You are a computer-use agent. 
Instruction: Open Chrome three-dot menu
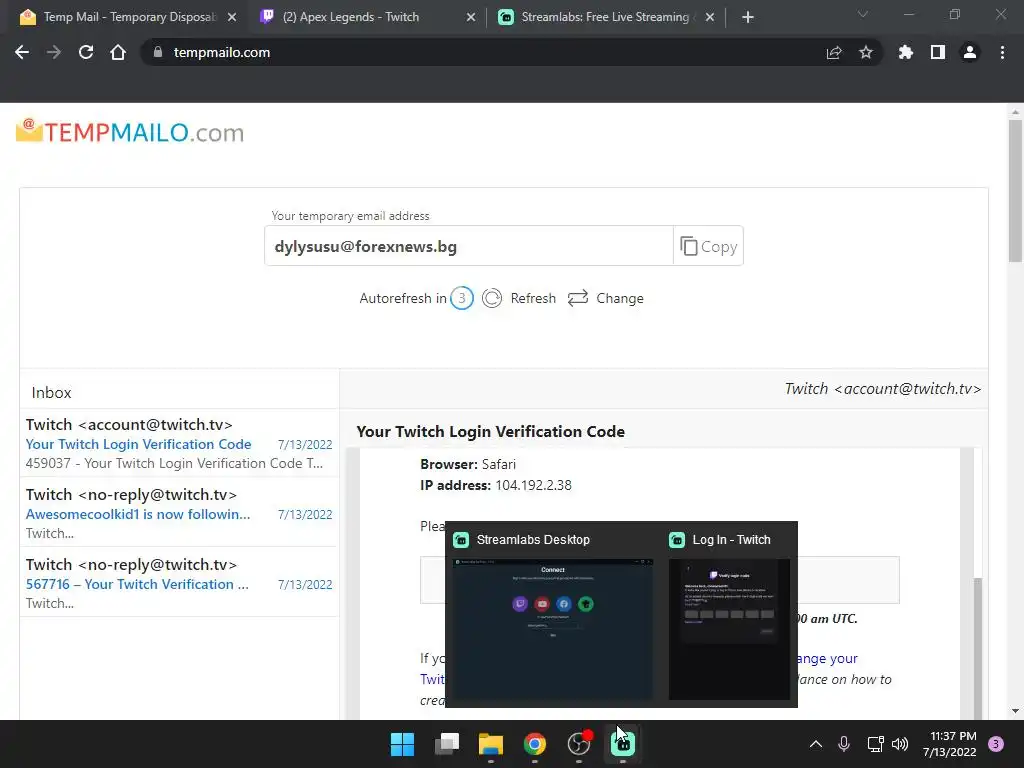(1002, 52)
